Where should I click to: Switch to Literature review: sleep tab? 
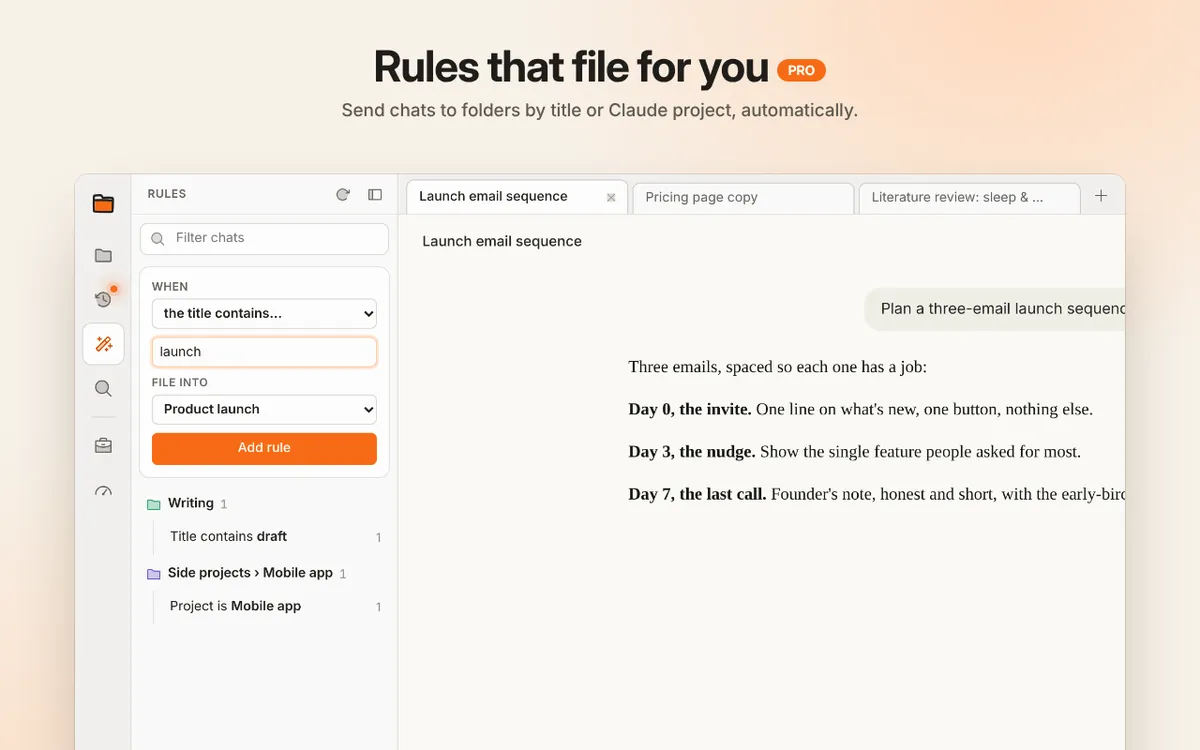(969, 198)
